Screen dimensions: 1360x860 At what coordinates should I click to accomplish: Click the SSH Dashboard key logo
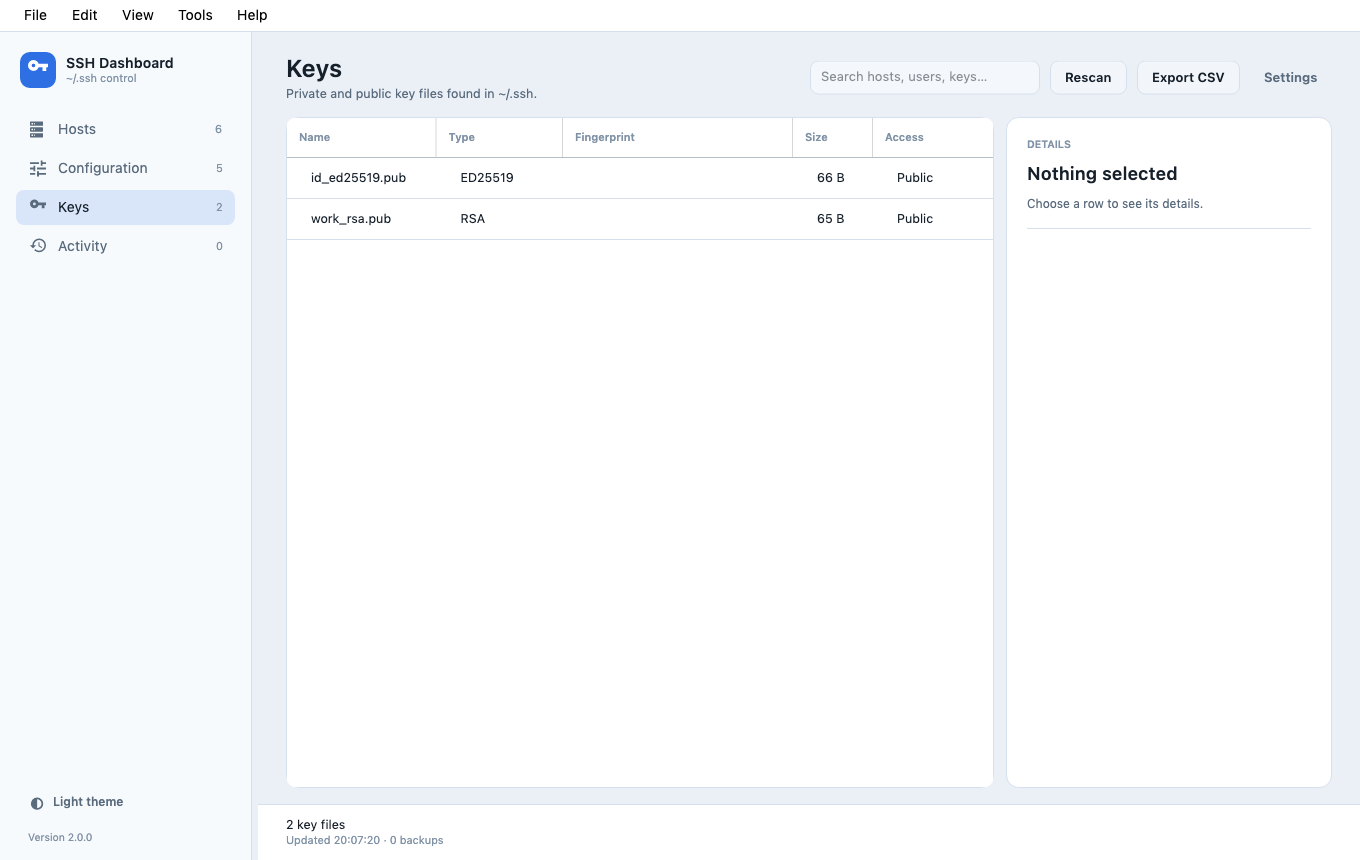38,70
